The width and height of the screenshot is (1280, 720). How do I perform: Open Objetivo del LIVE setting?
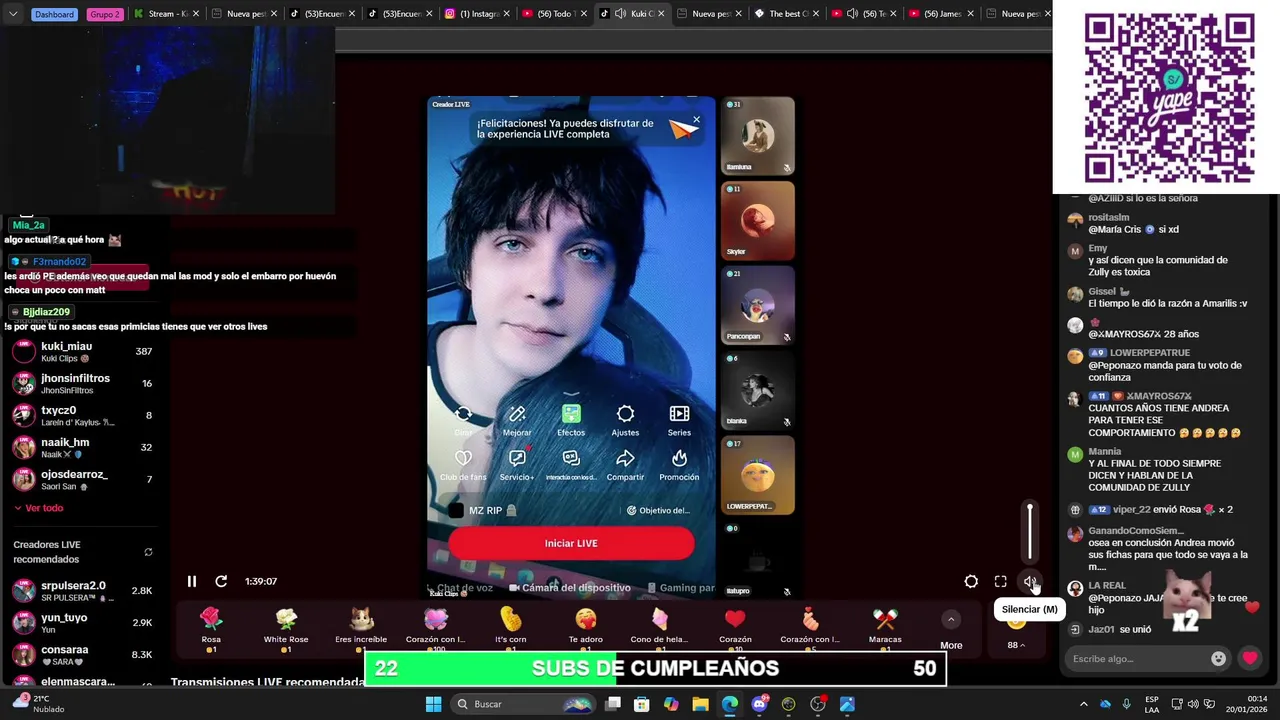[x=658, y=510]
